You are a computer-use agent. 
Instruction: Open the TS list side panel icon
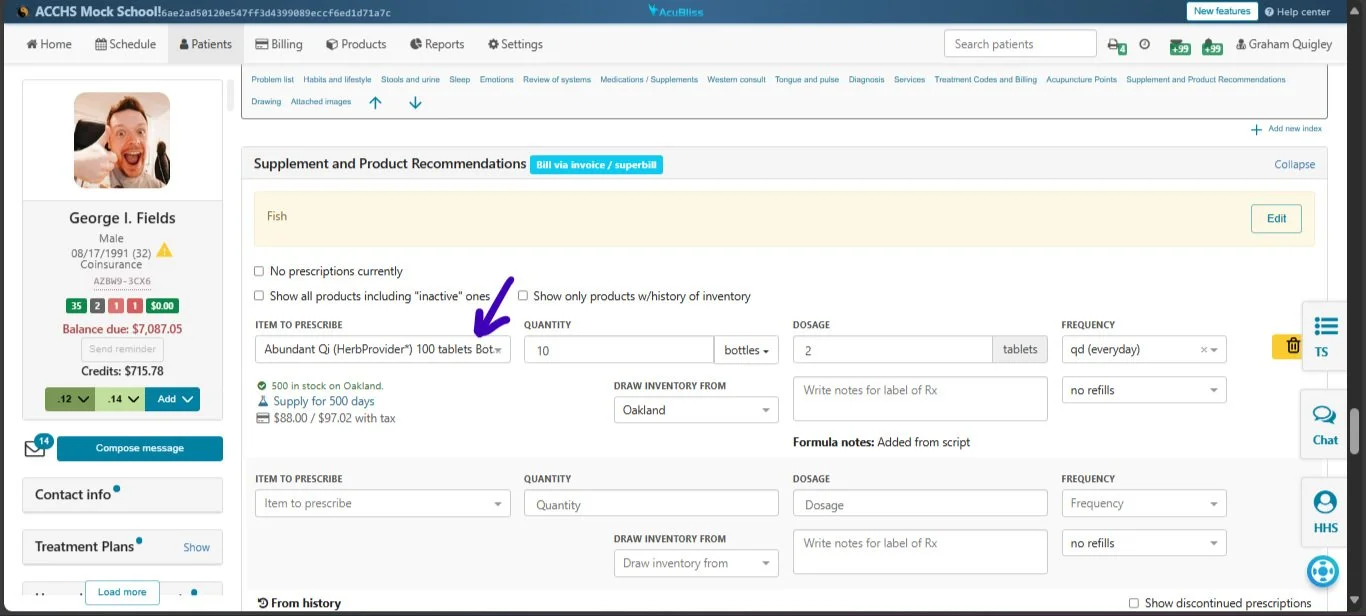pyautogui.click(x=1325, y=336)
